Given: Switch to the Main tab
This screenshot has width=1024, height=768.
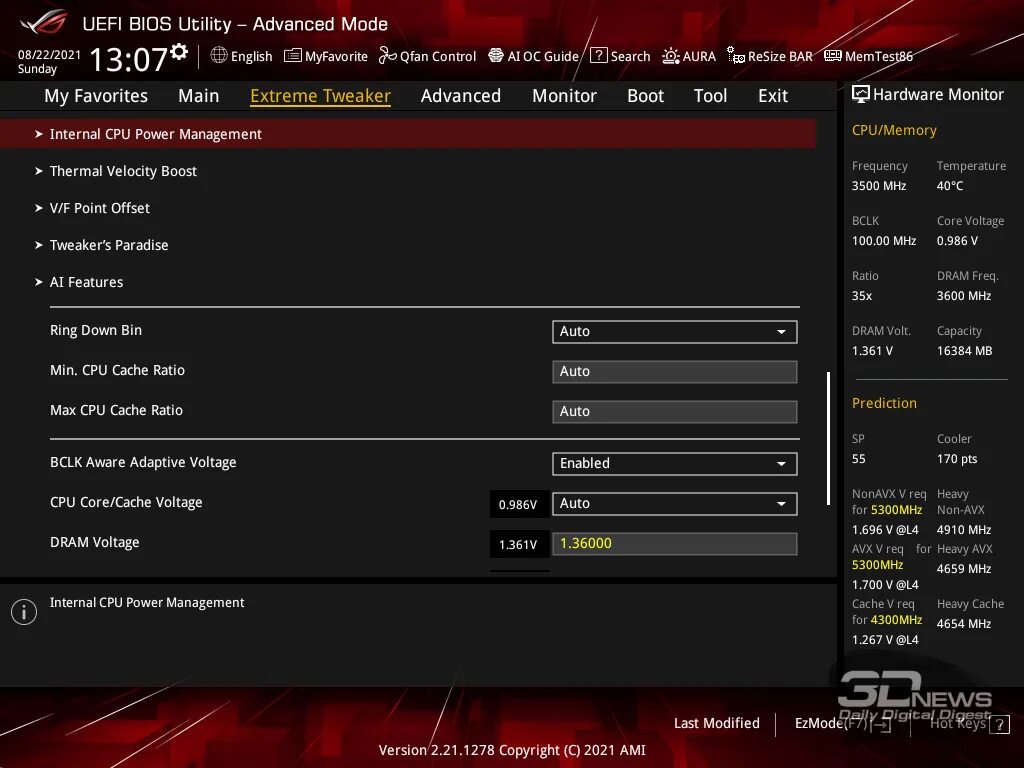Looking at the screenshot, I should 199,96.
